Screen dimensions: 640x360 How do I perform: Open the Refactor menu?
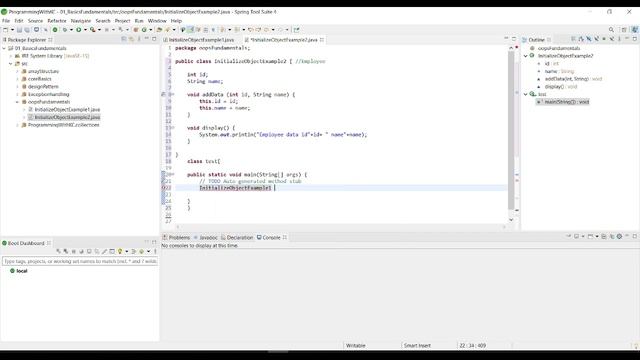pos(57,21)
